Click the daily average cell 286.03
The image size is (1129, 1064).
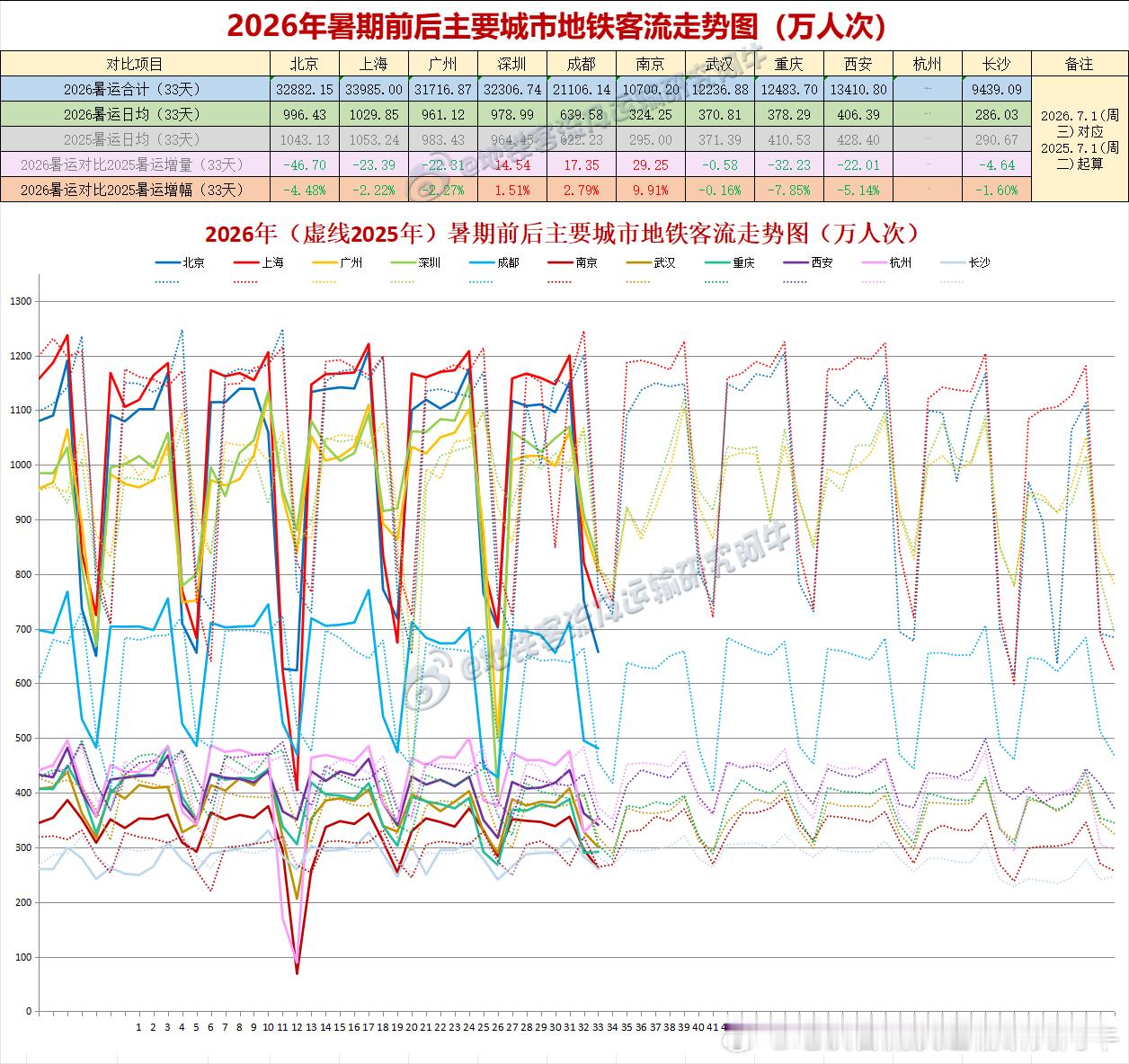tap(996, 114)
